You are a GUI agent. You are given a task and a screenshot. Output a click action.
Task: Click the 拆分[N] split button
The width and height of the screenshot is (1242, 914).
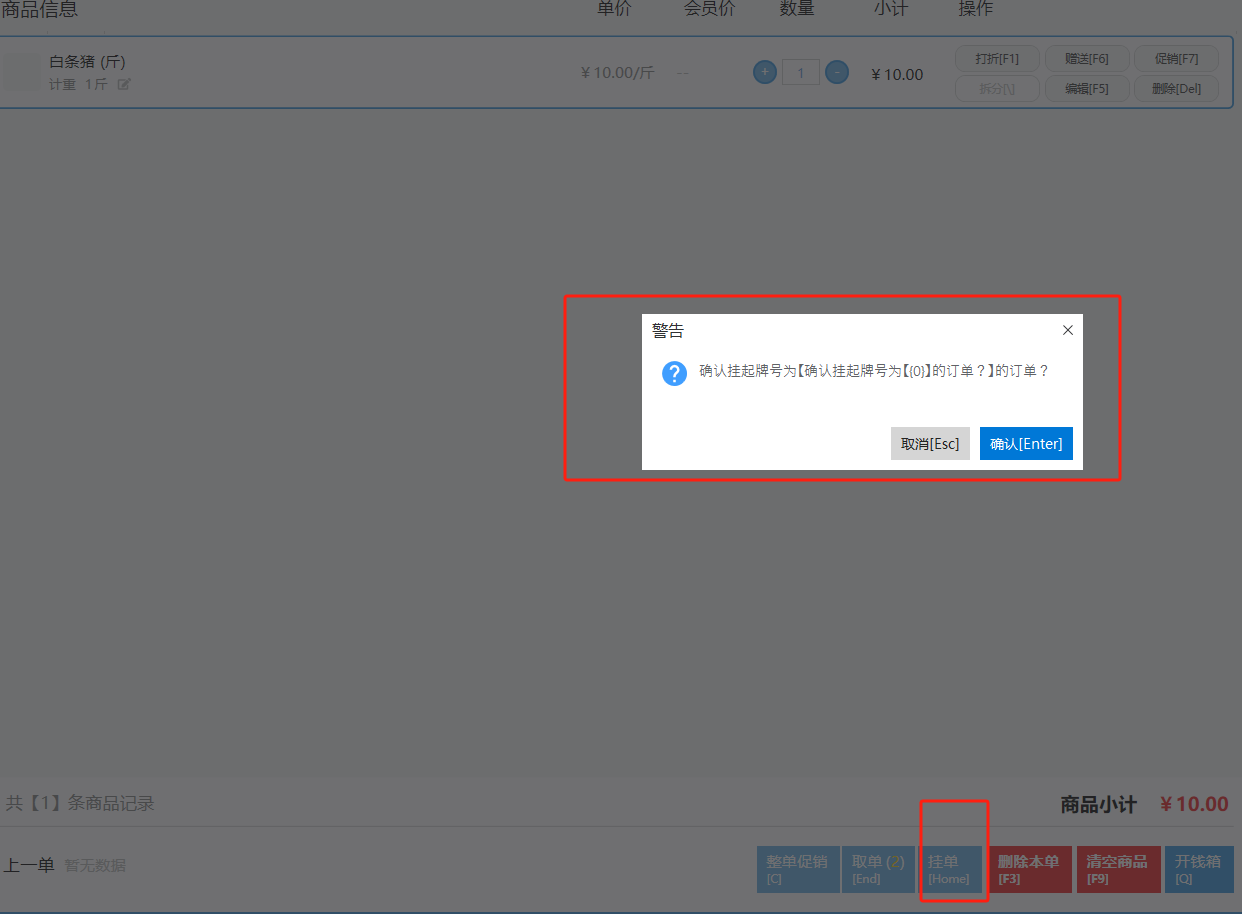pyautogui.click(x=997, y=88)
